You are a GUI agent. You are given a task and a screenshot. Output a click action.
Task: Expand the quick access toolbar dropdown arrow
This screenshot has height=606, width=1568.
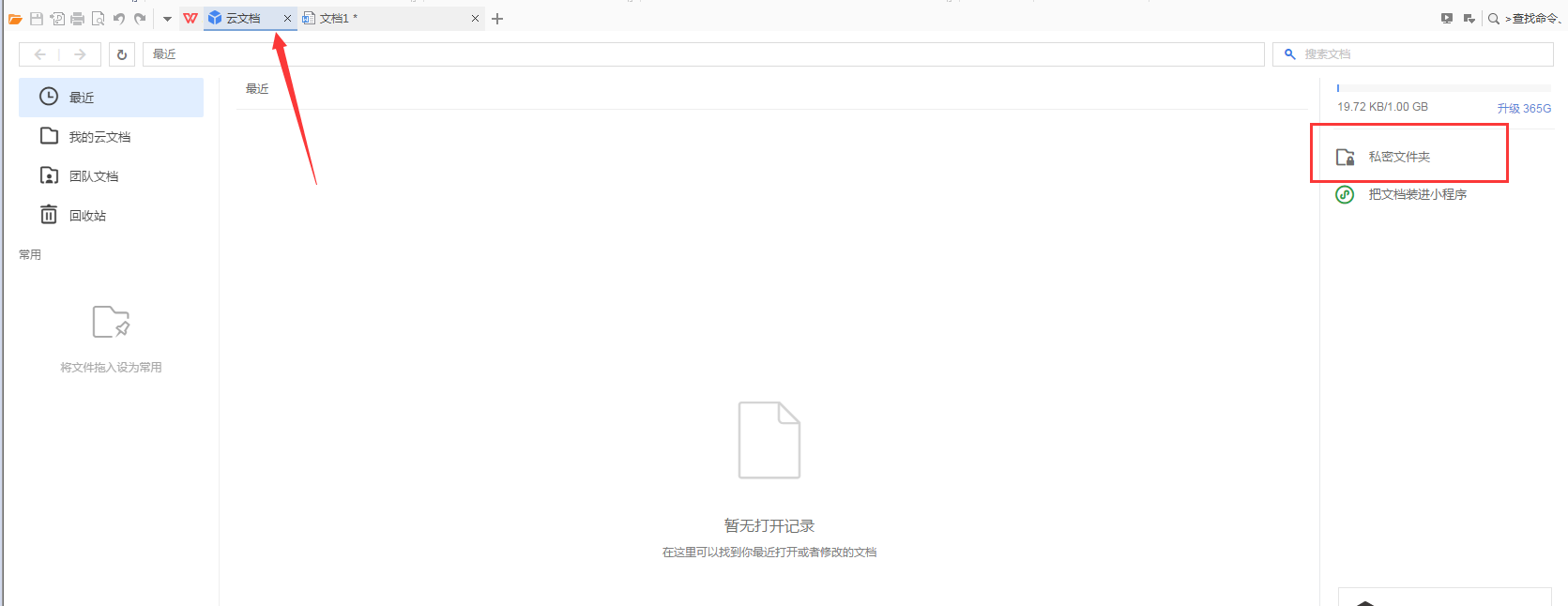(167, 19)
